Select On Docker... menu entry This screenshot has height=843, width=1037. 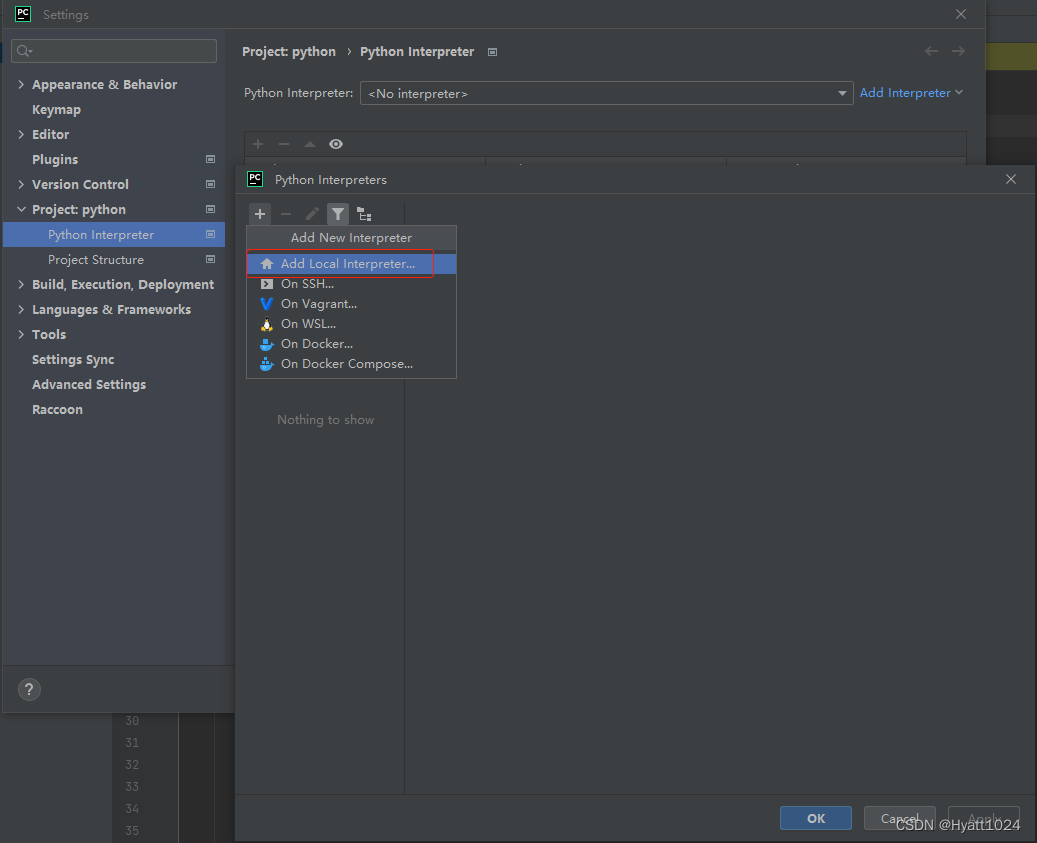(351, 344)
